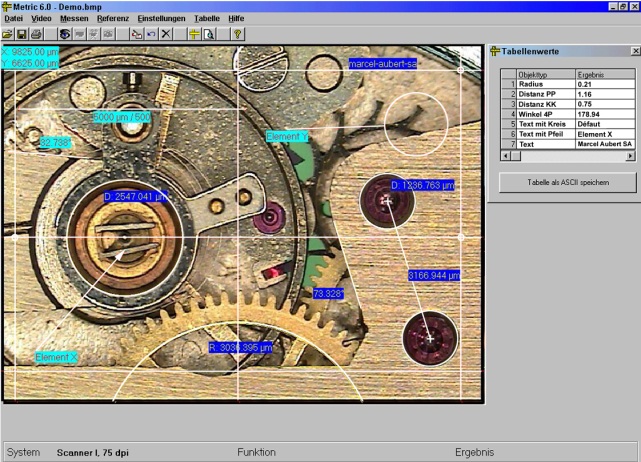Click the undo arrow toolbar icon
Screen dimensions: 641x462
151,33
